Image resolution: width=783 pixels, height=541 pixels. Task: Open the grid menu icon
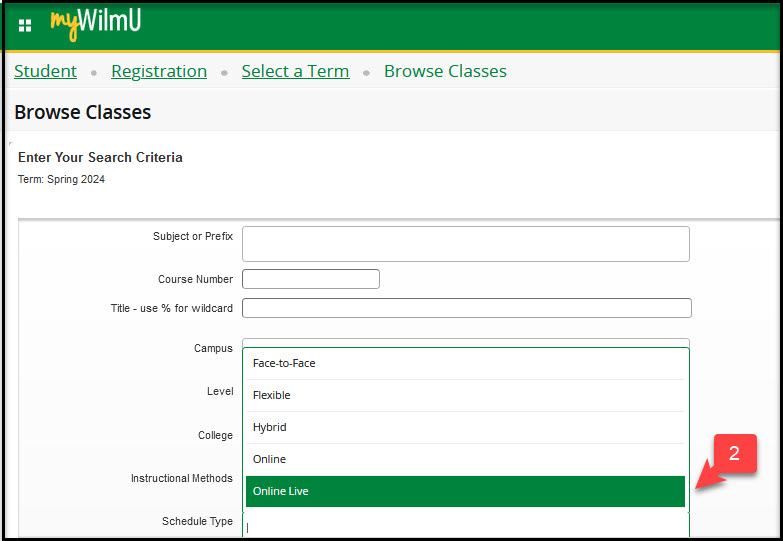25,25
